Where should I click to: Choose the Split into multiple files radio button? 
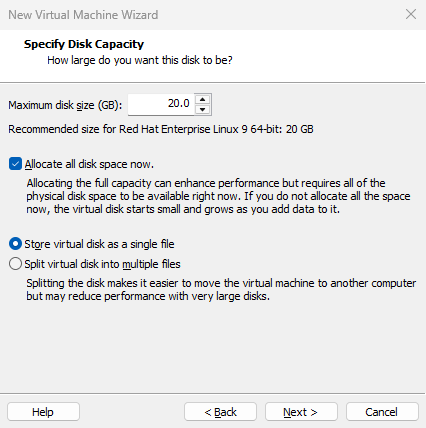[15, 264]
